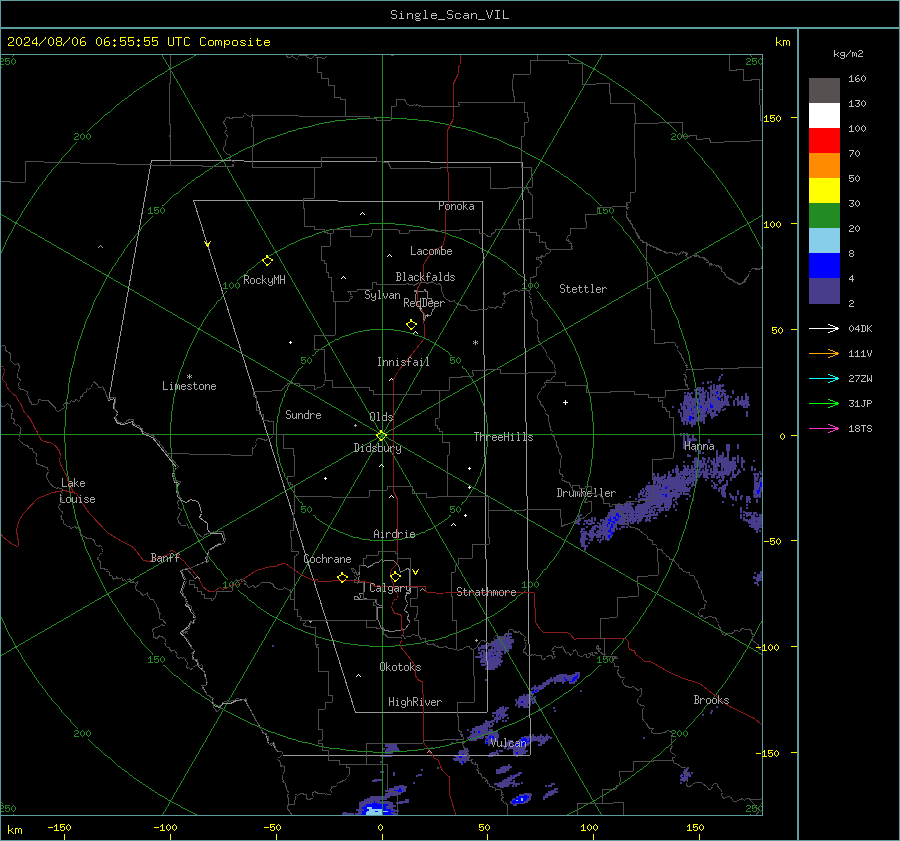Click the Brooks label
This screenshot has height=841, width=900.
[x=711, y=700]
